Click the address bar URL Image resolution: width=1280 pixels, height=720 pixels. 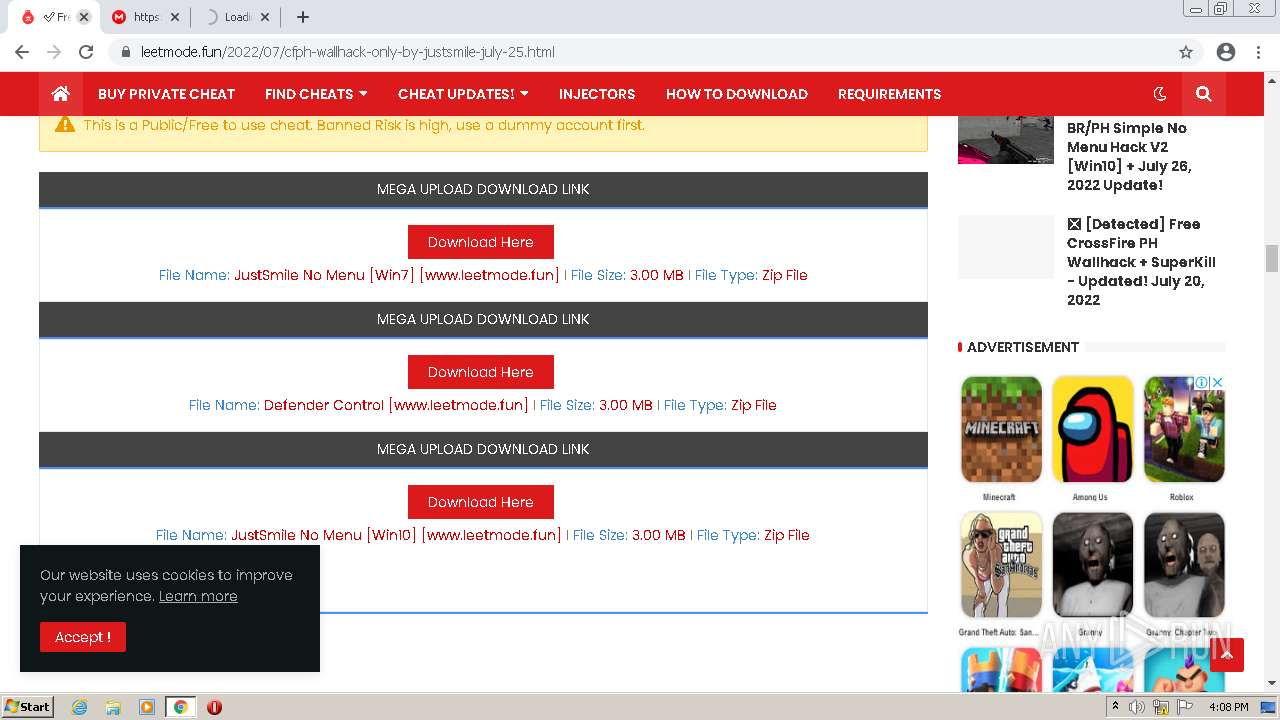(x=348, y=52)
